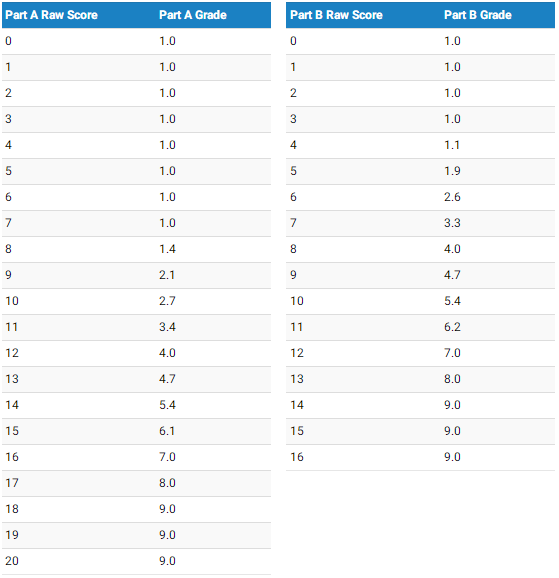Click Part A grade 8.0 value
The height and width of the screenshot is (578, 559).
tap(167, 483)
